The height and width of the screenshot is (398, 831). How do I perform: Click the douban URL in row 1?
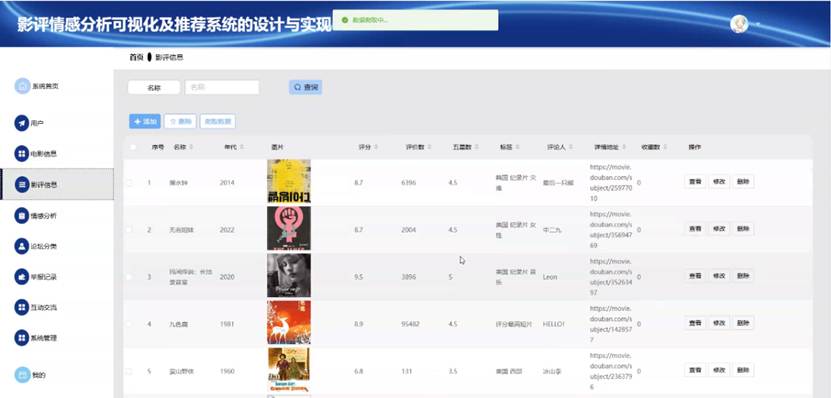(611, 183)
